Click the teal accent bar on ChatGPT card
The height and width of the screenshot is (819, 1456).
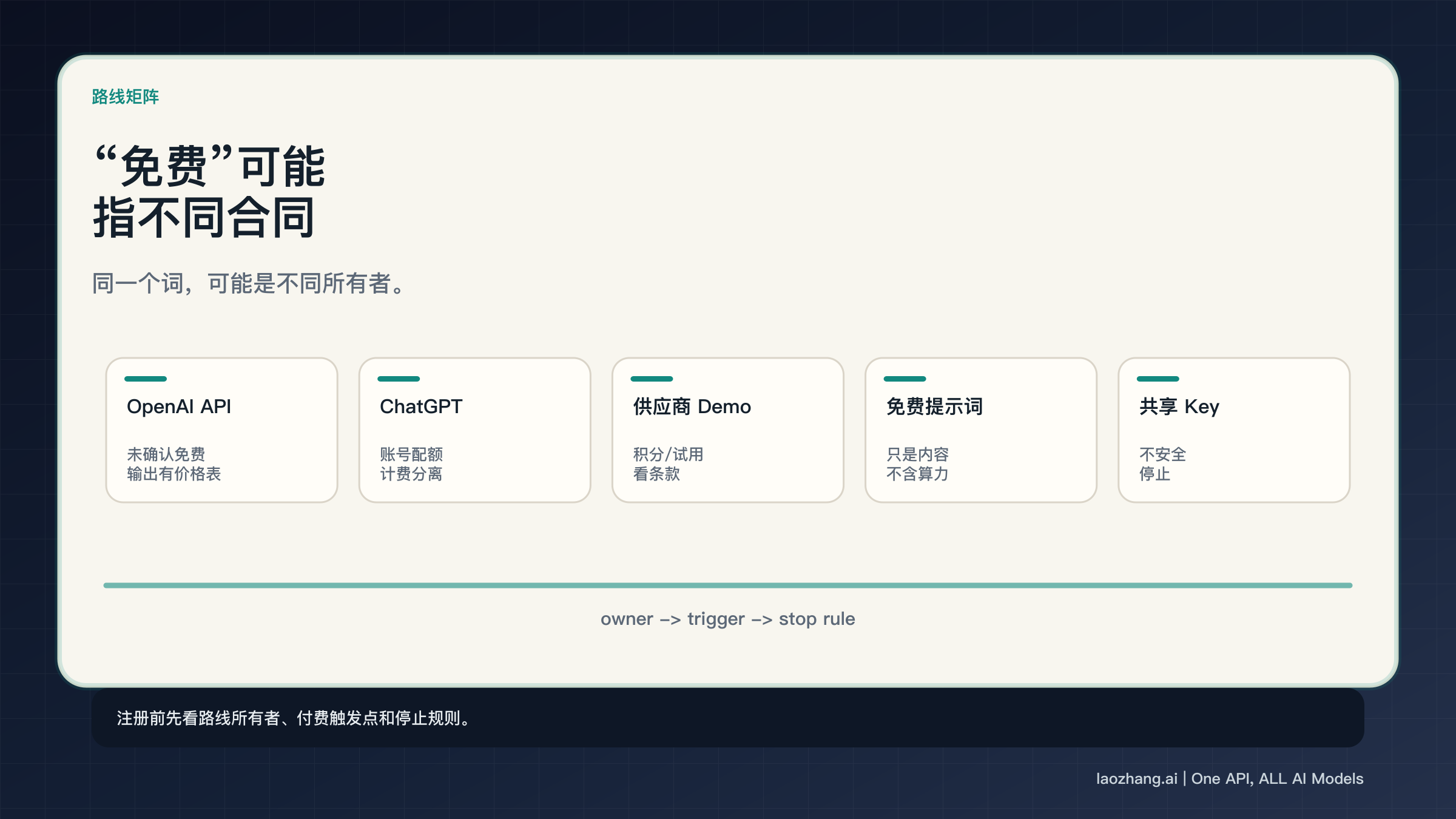(x=398, y=378)
